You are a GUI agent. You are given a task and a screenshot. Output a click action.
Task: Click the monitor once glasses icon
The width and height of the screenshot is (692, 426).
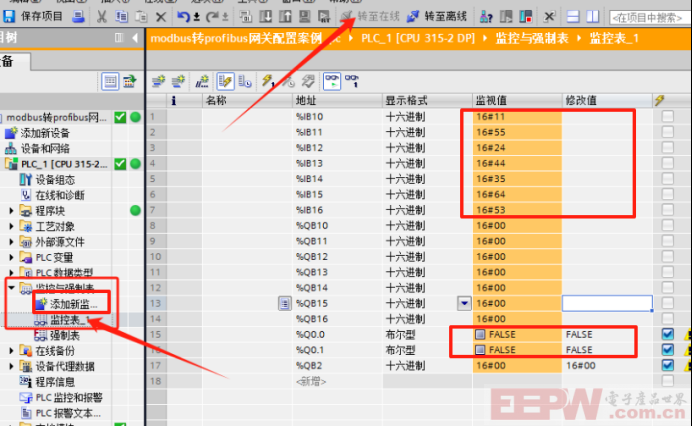352,81
